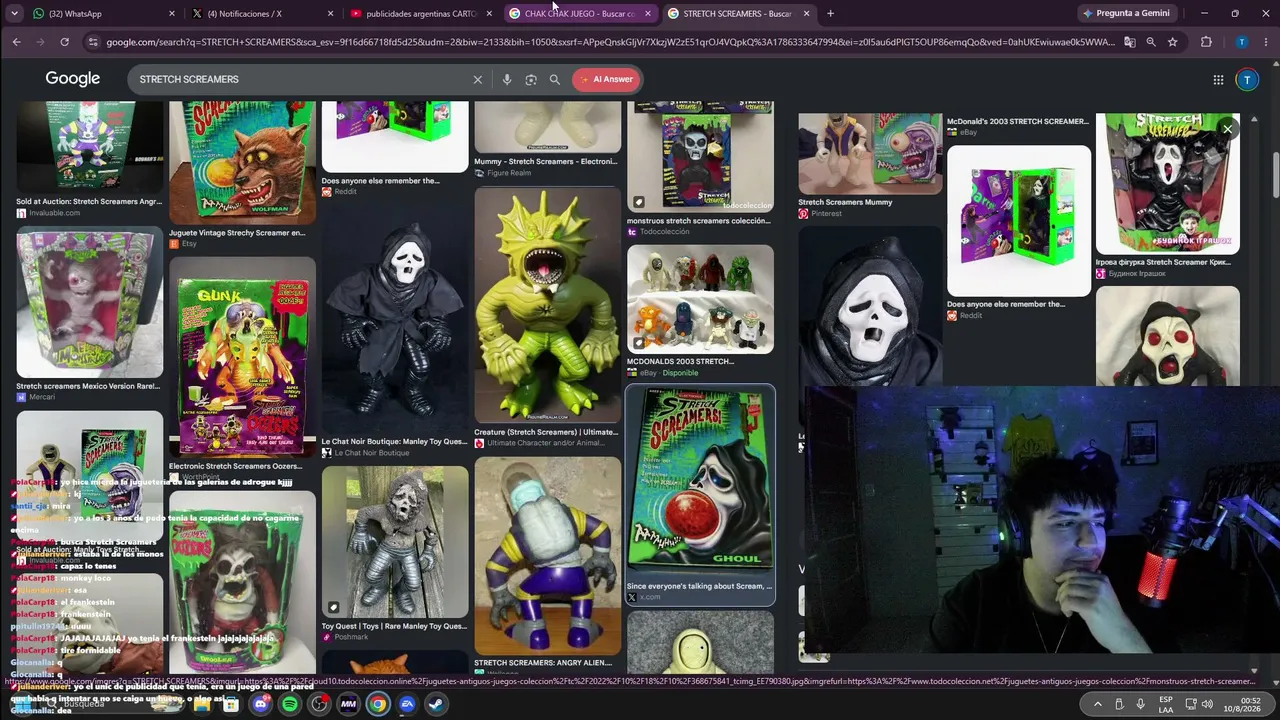The width and height of the screenshot is (1280, 720).
Task: Open the green Creature figure image
Action: (x=548, y=304)
